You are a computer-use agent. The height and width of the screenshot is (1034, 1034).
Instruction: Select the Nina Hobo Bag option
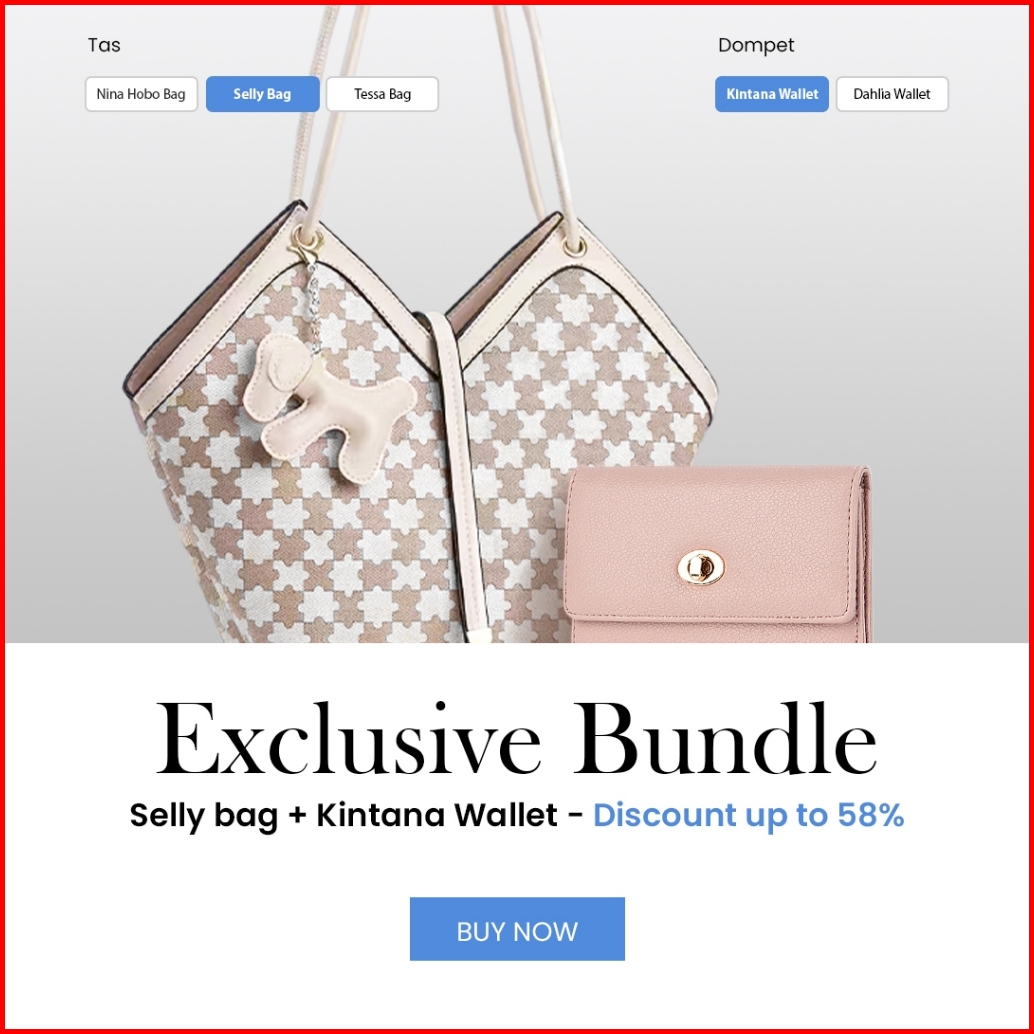141,94
